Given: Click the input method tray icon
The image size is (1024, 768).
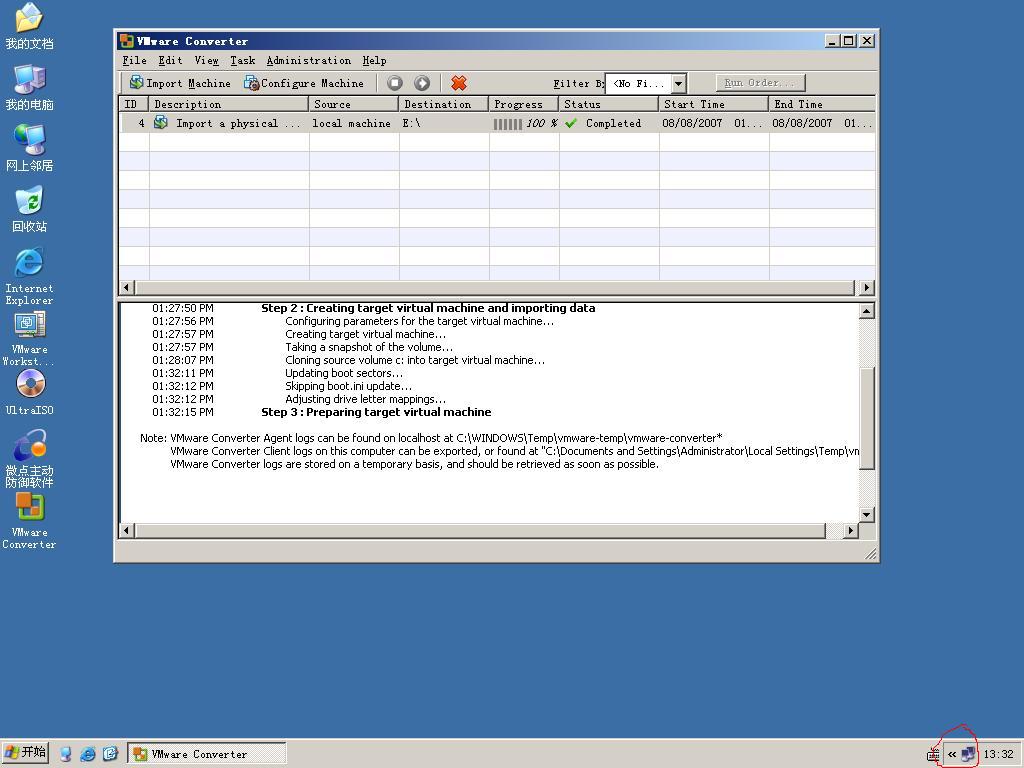Looking at the screenshot, I should 933,754.
